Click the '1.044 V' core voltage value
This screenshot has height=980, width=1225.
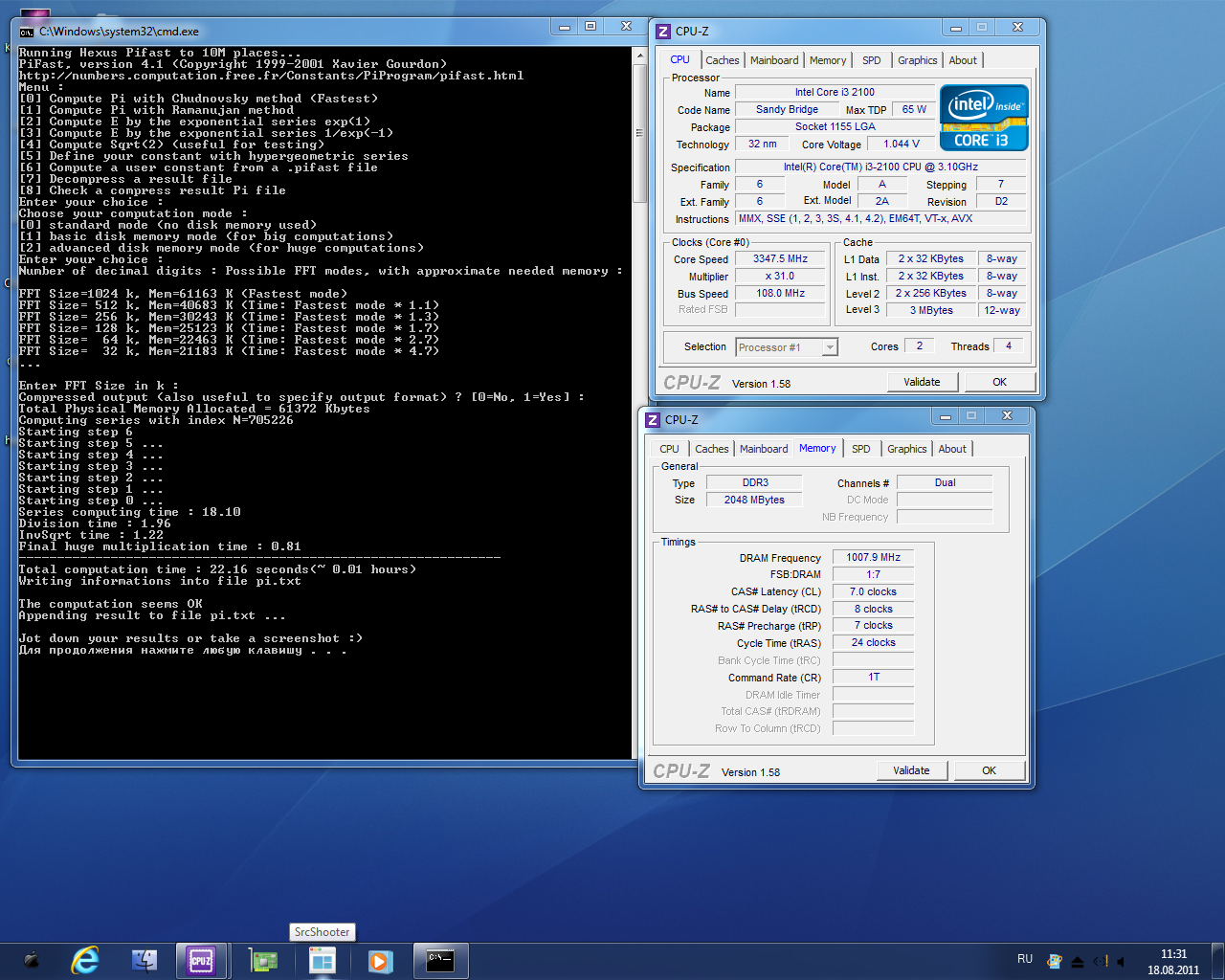coord(901,145)
